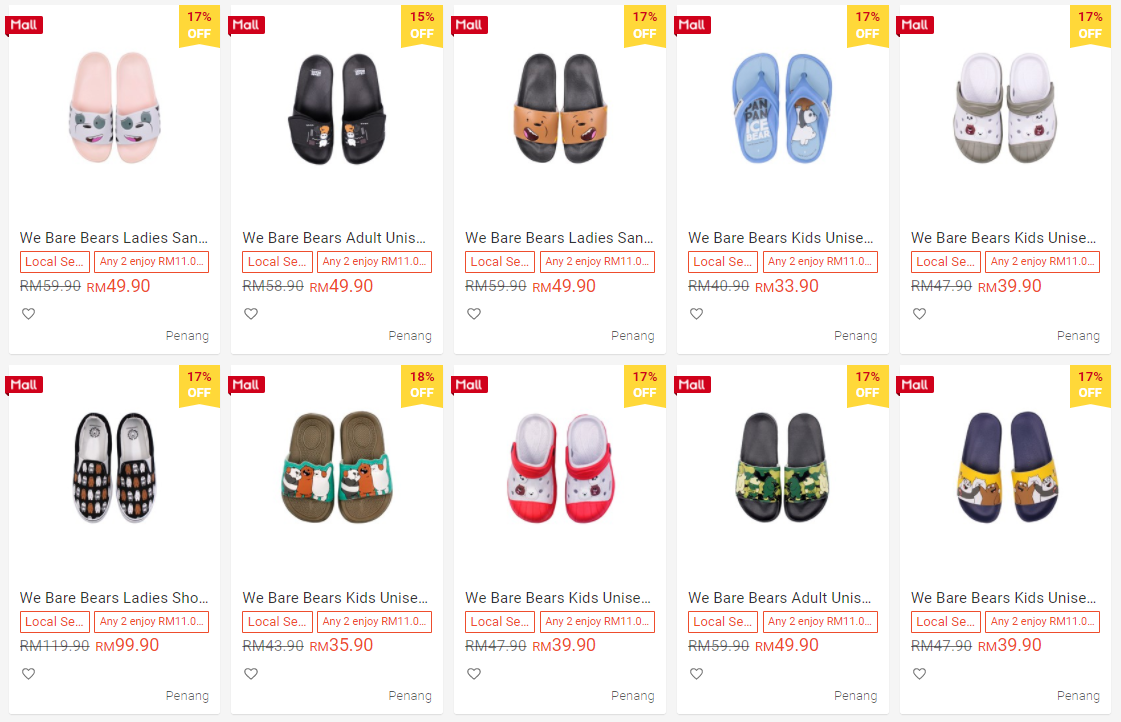The width and height of the screenshot is (1121, 722).
Task: Toggle heart on black adult unisex slides
Action: (x=251, y=314)
